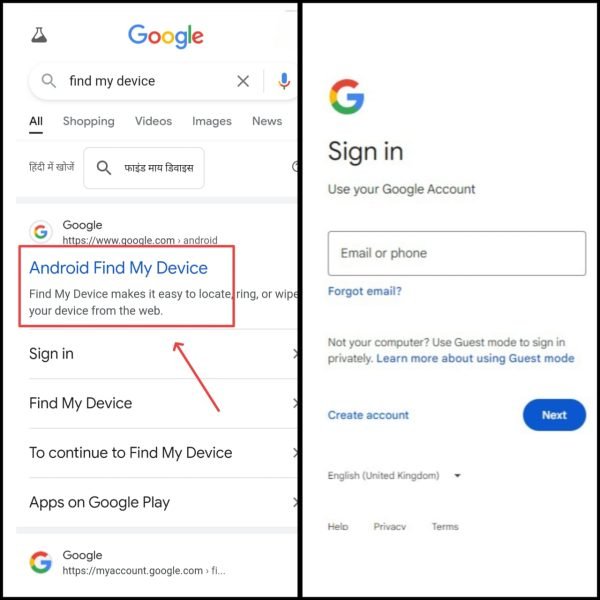Select the Hindi search suggestion chip

(x=144, y=168)
